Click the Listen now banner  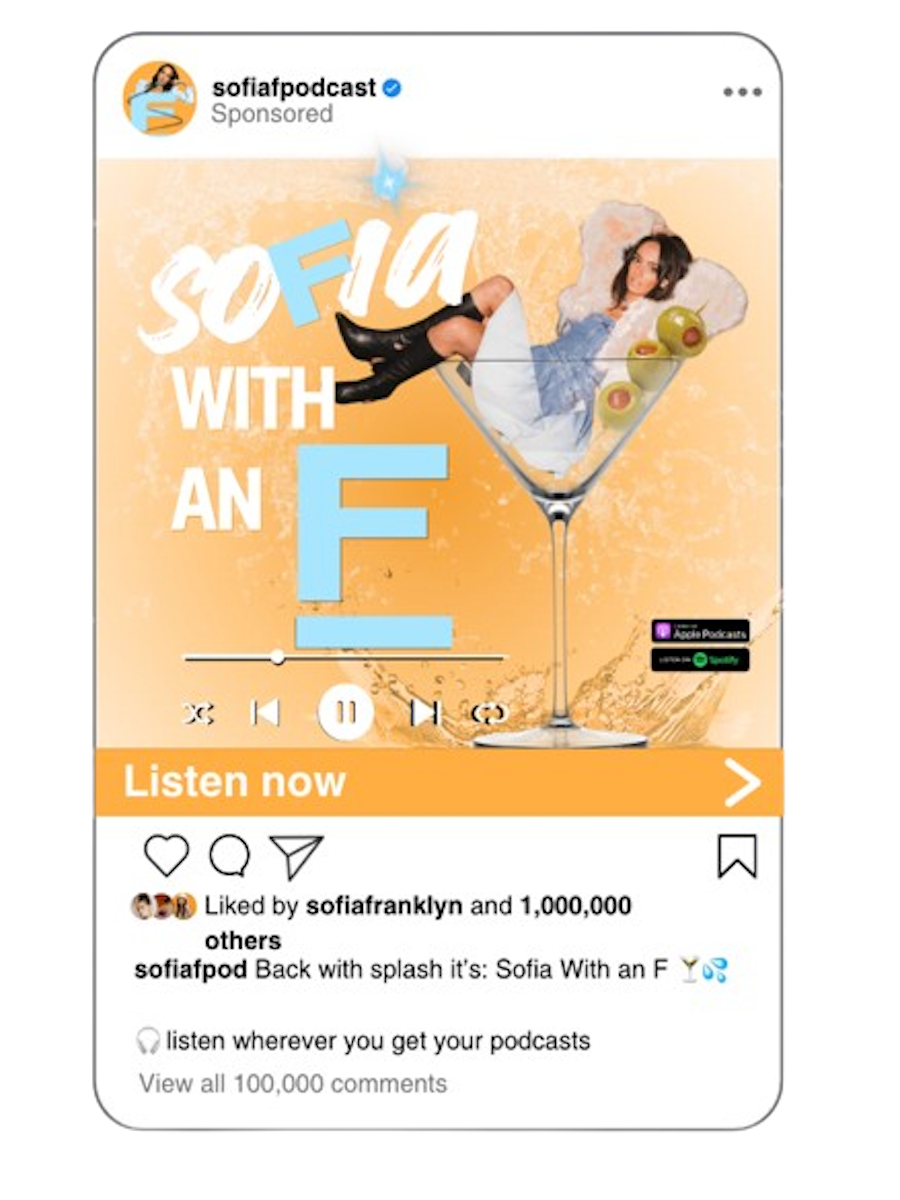click(439, 782)
